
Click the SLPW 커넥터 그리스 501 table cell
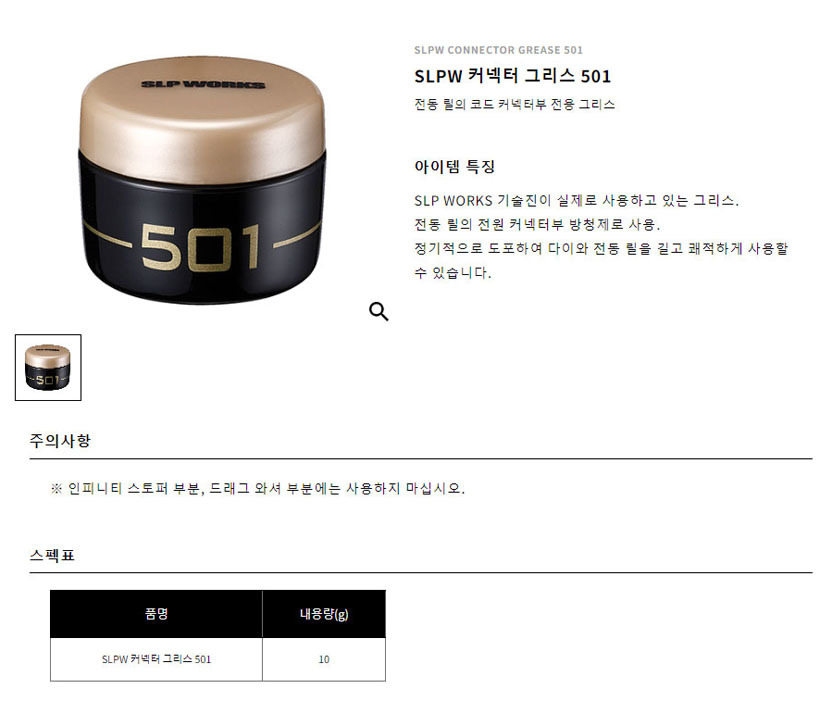(156, 659)
